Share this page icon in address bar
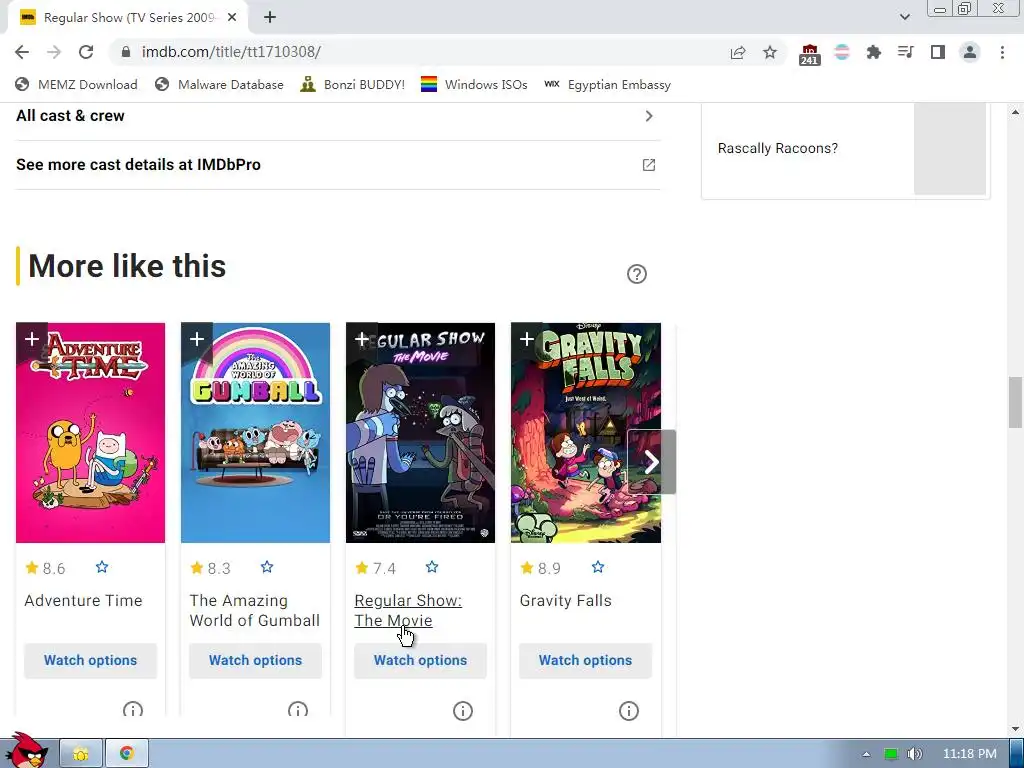The width and height of the screenshot is (1024, 768). coord(738,52)
